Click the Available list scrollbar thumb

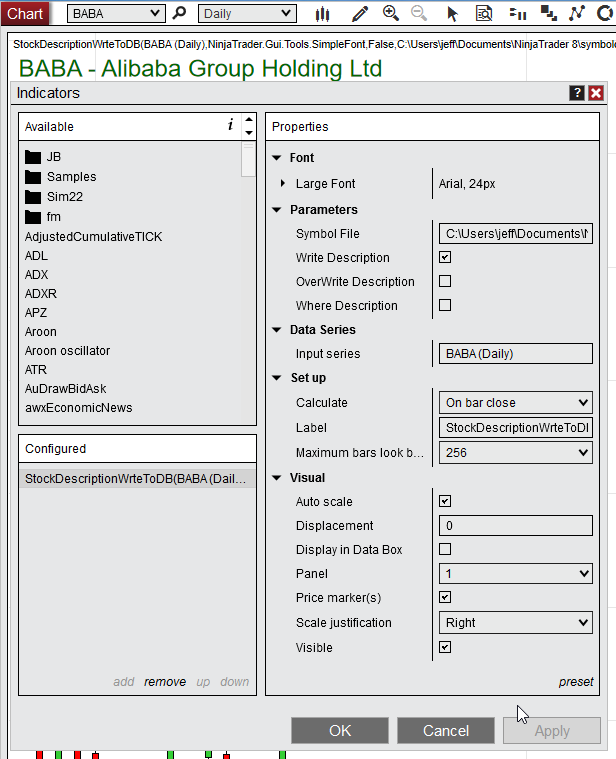coord(248,160)
